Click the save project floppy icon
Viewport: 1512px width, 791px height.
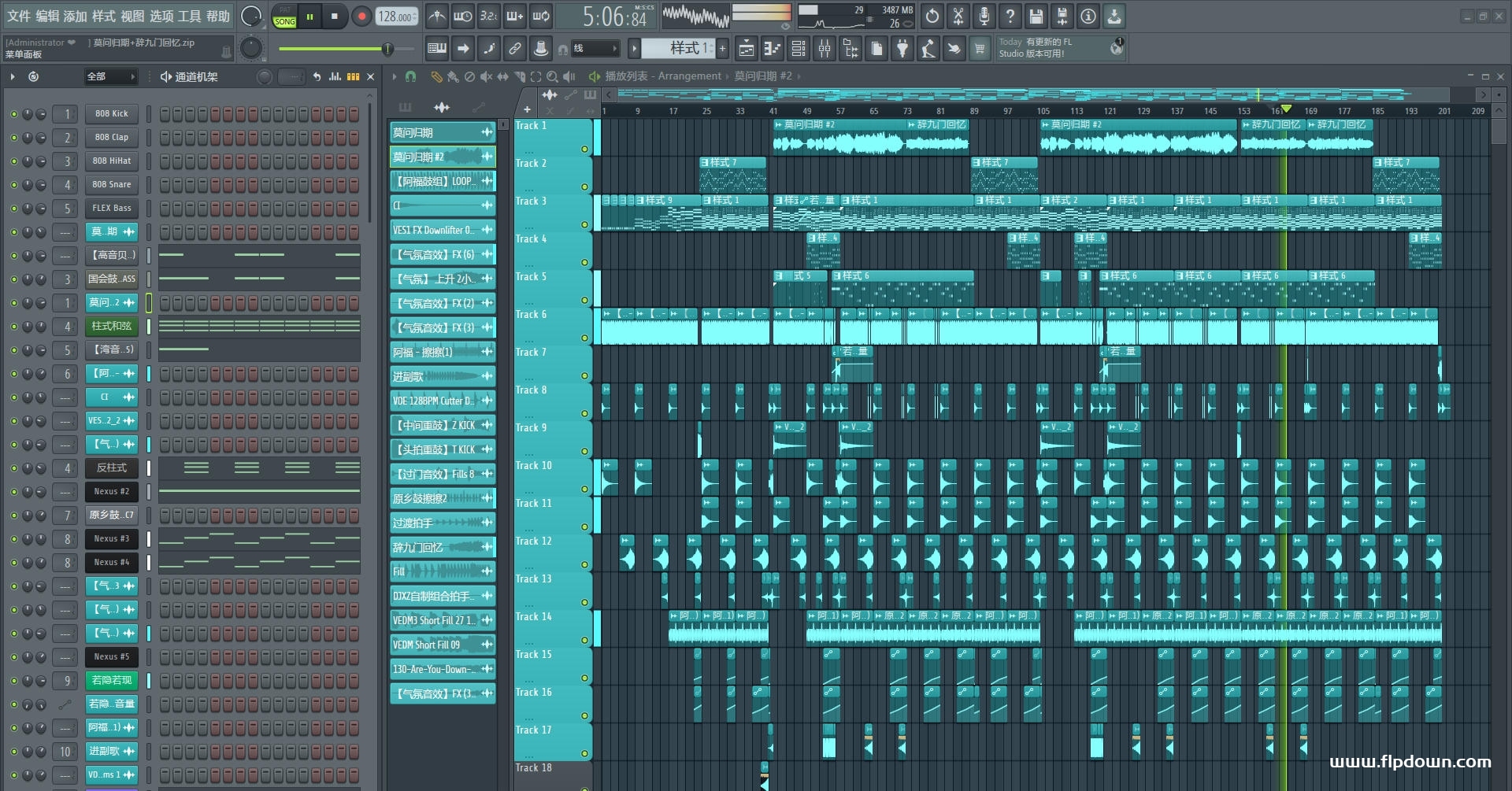point(1036,17)
